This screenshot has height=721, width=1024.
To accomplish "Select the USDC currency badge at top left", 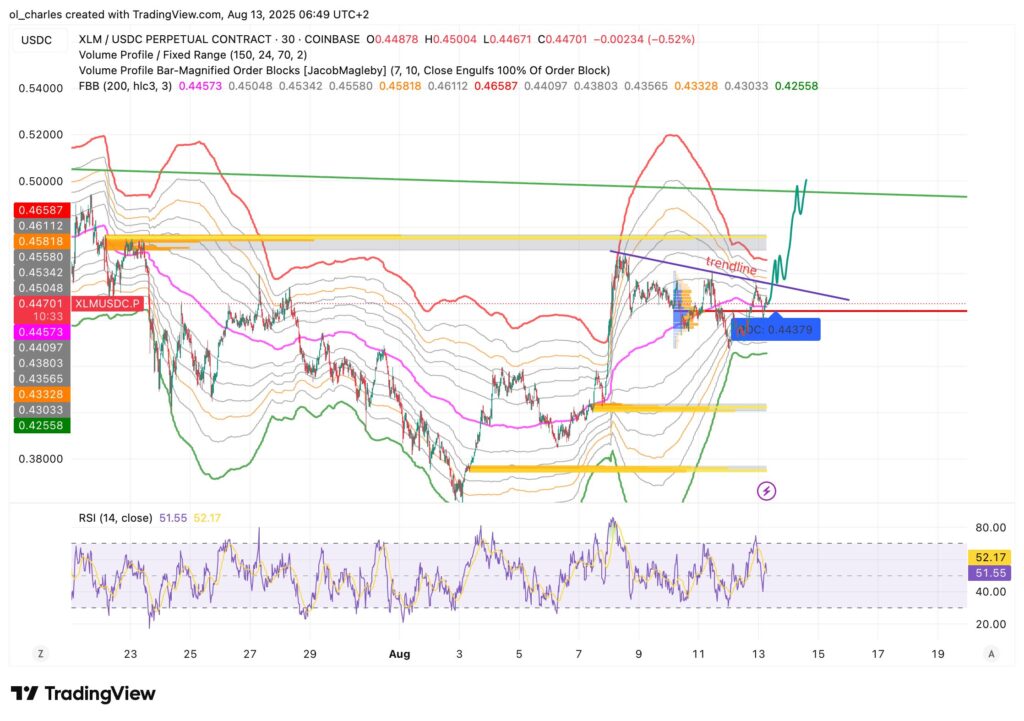I will [39, 39].
